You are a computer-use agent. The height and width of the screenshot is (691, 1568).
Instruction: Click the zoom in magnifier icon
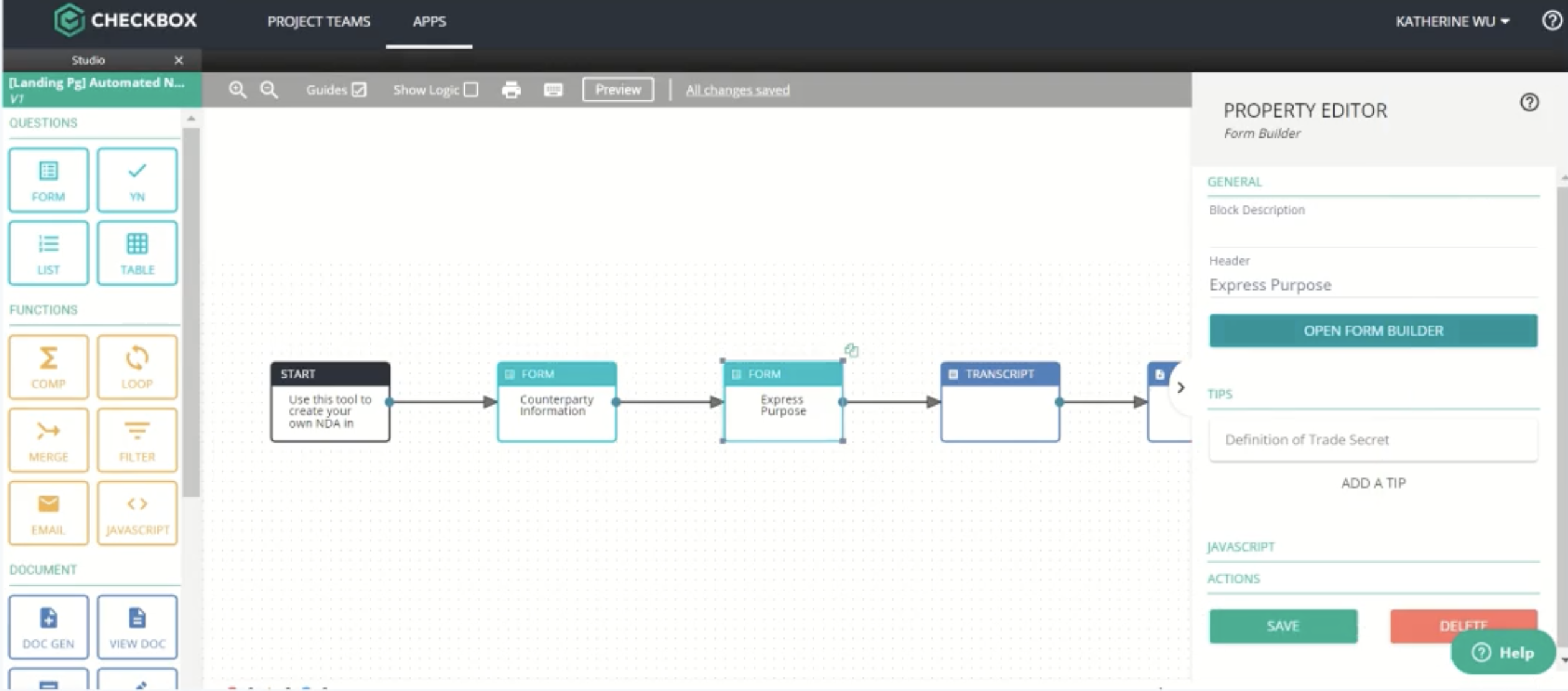click(237, 90)
